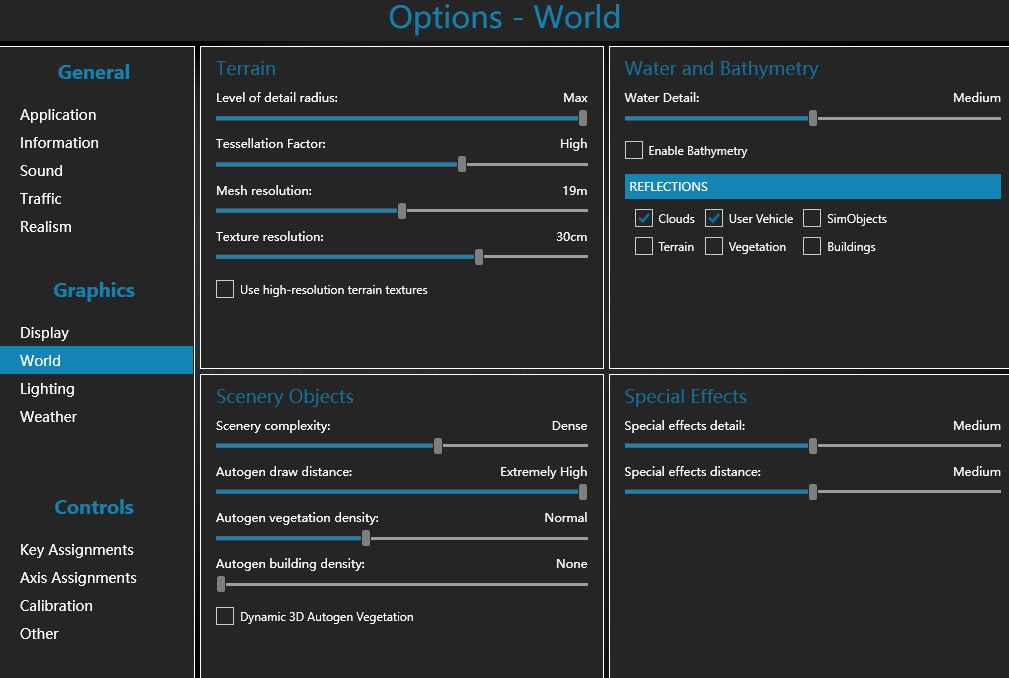Toggle Terrain reflections checkbox
Viewport: 1009px width, 678px height.
(x=644, y=247)
